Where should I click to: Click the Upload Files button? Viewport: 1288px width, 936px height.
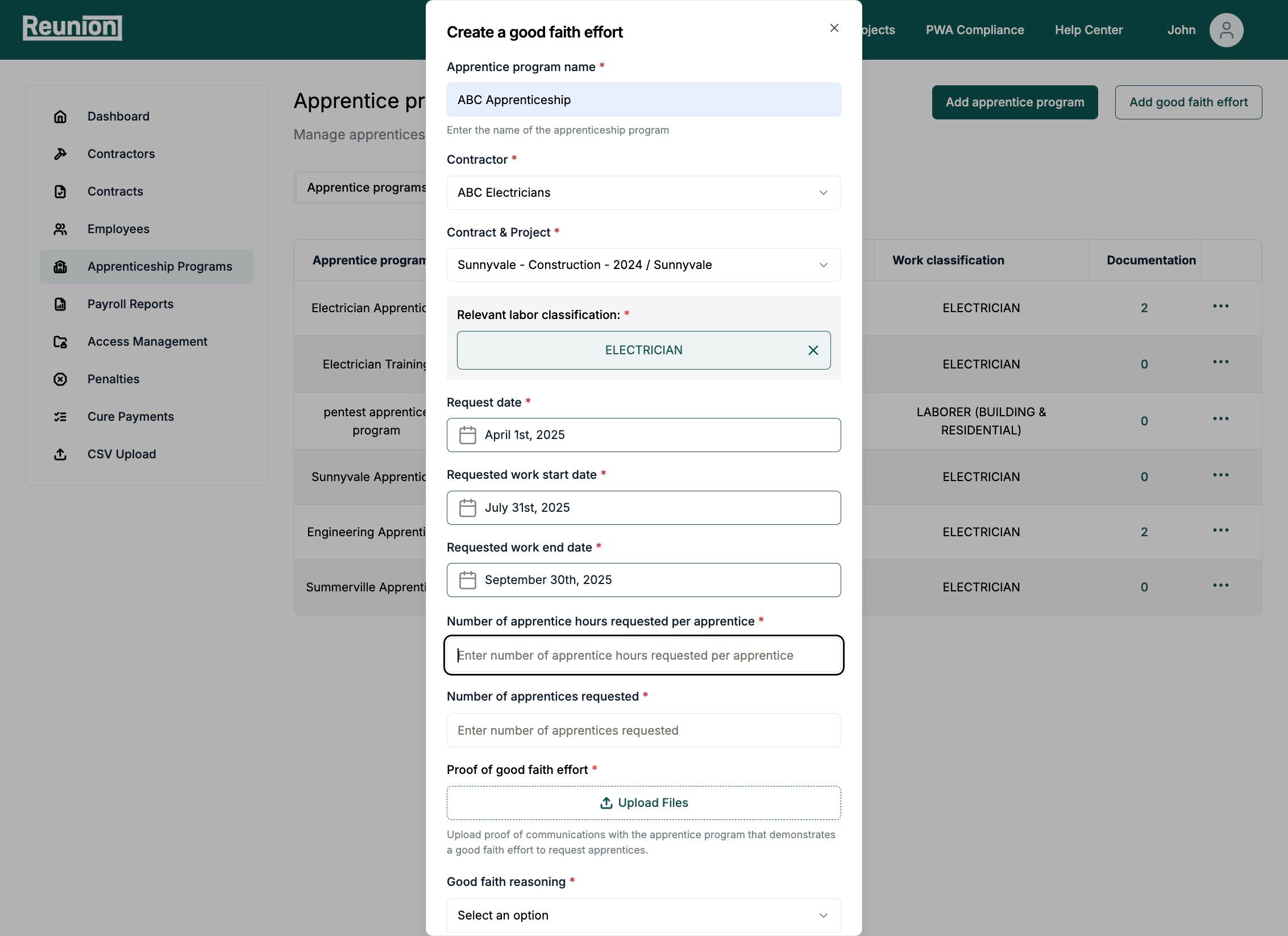pos(643,802)
